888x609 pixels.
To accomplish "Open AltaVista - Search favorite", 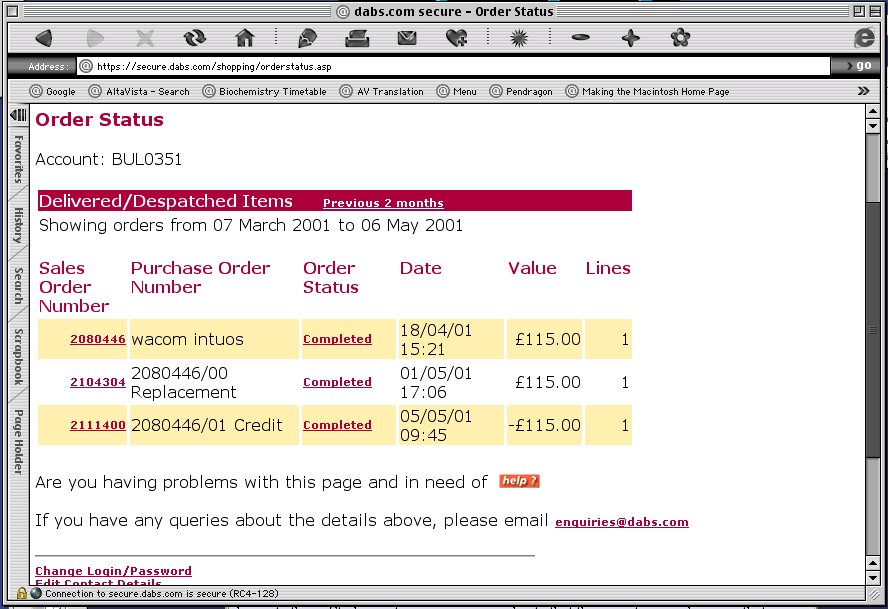I will click(x=139, y=91).
